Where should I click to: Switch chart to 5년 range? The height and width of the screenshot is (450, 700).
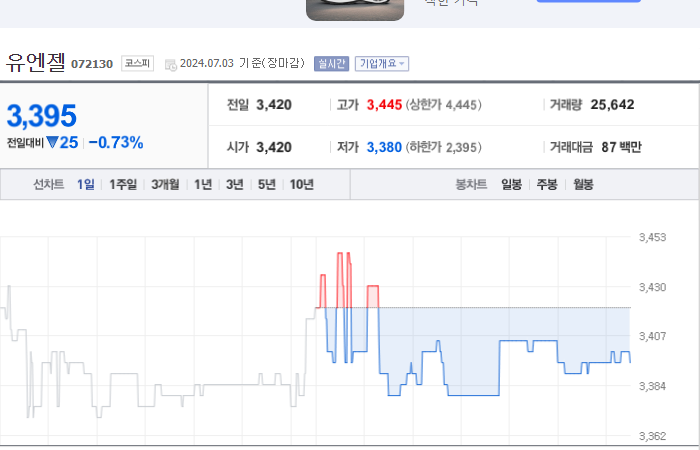[267, 184]
